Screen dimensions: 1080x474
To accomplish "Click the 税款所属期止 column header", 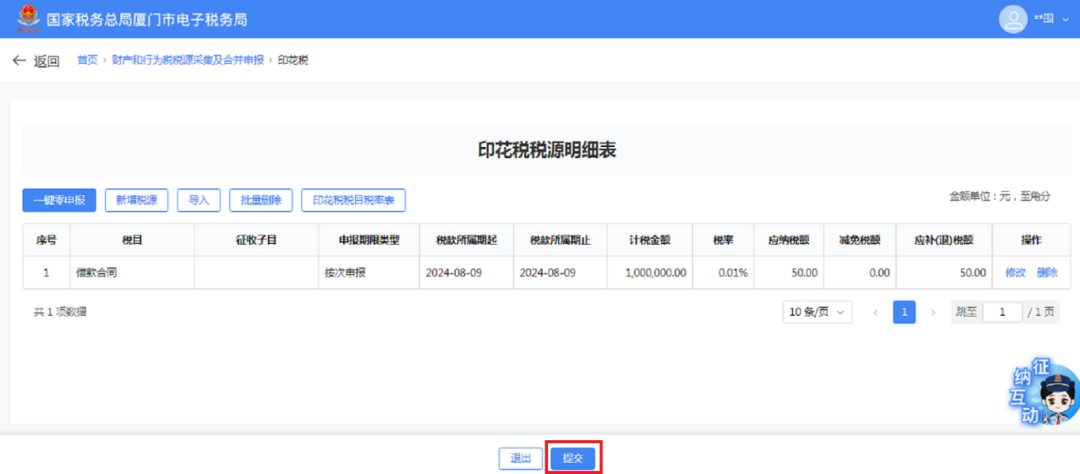I will click(561, 240).
